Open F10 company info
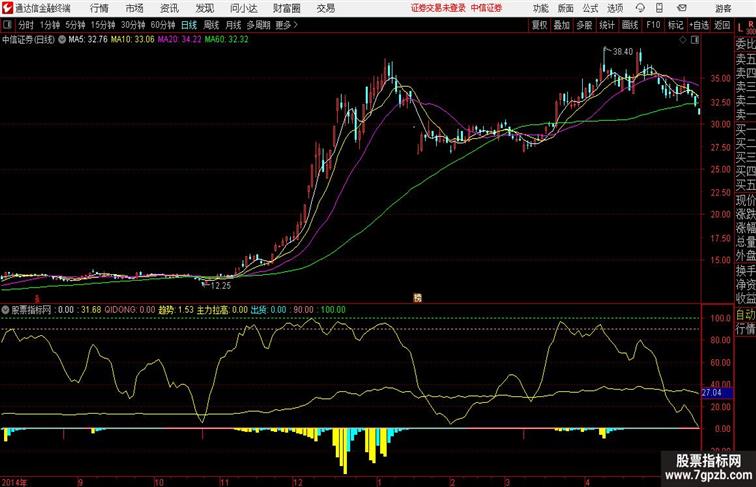 pos(653,25)
